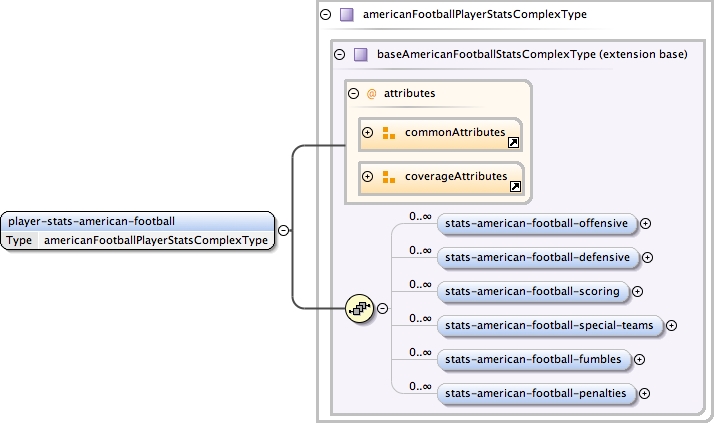Collapse the attributes section

(353, 93)
